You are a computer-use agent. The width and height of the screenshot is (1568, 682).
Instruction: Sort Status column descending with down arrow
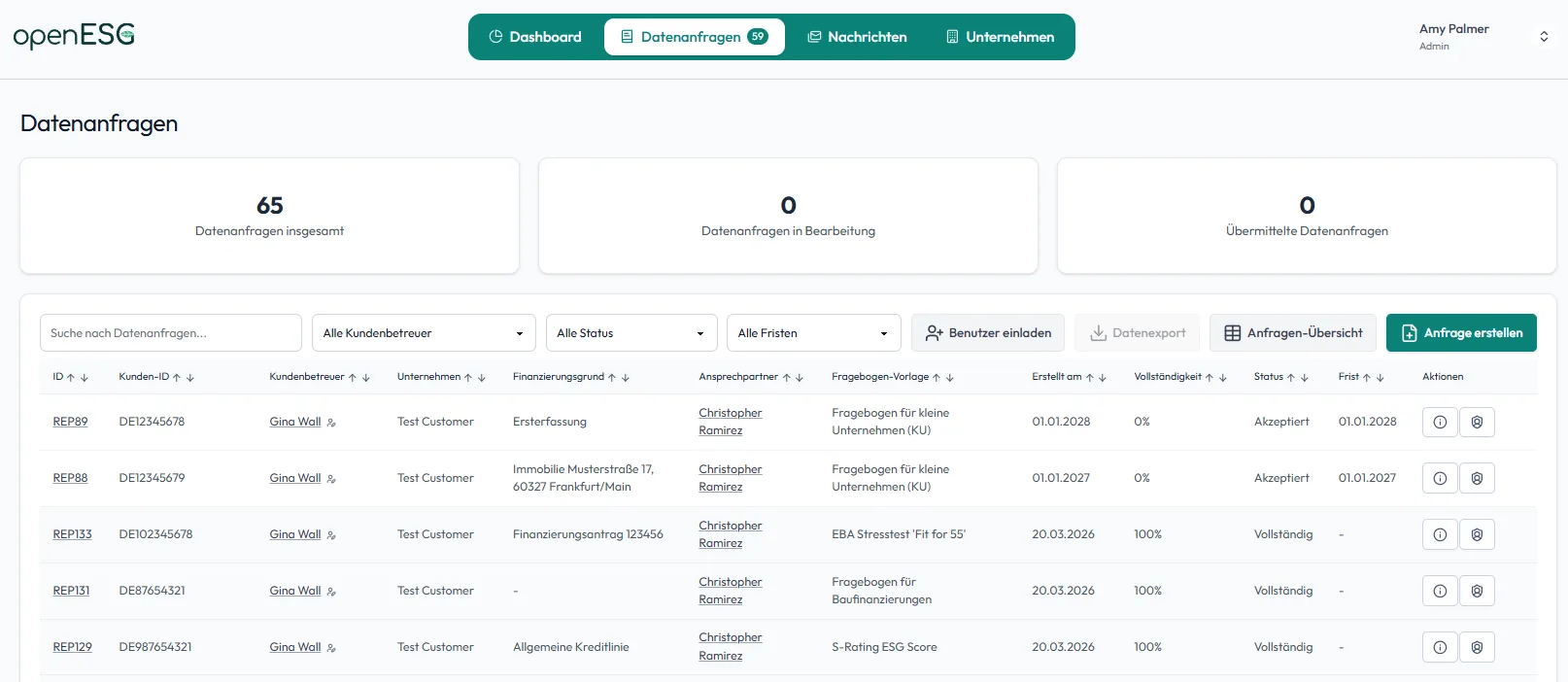point(1305,377)
